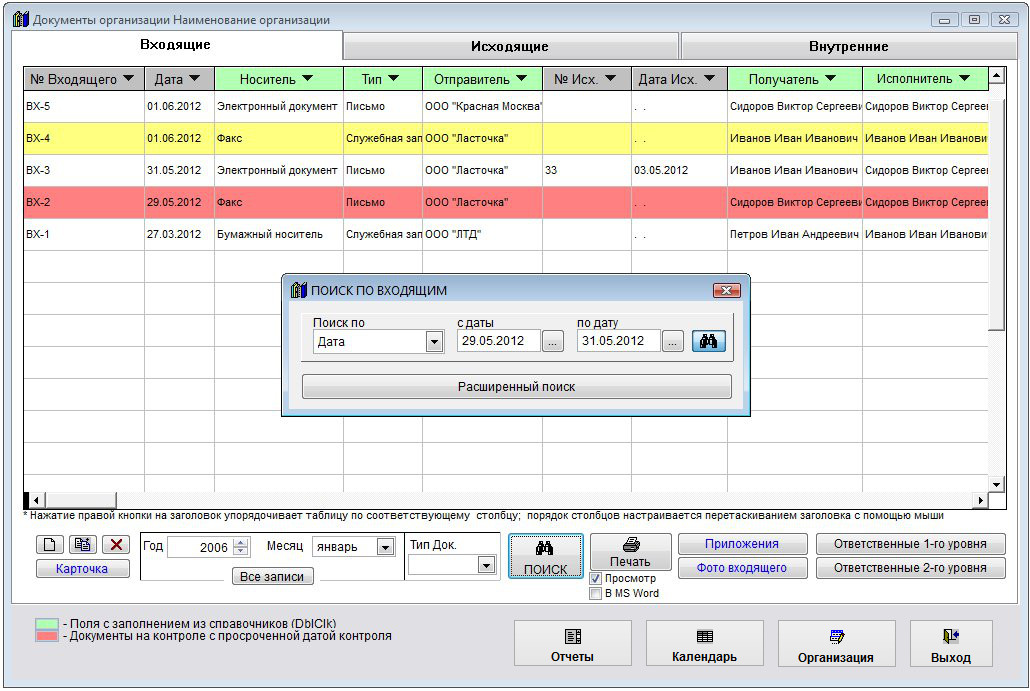Screen dimensions: 1030x691
Task: Open the Календарь calendar
Action: tap(704, 645)
